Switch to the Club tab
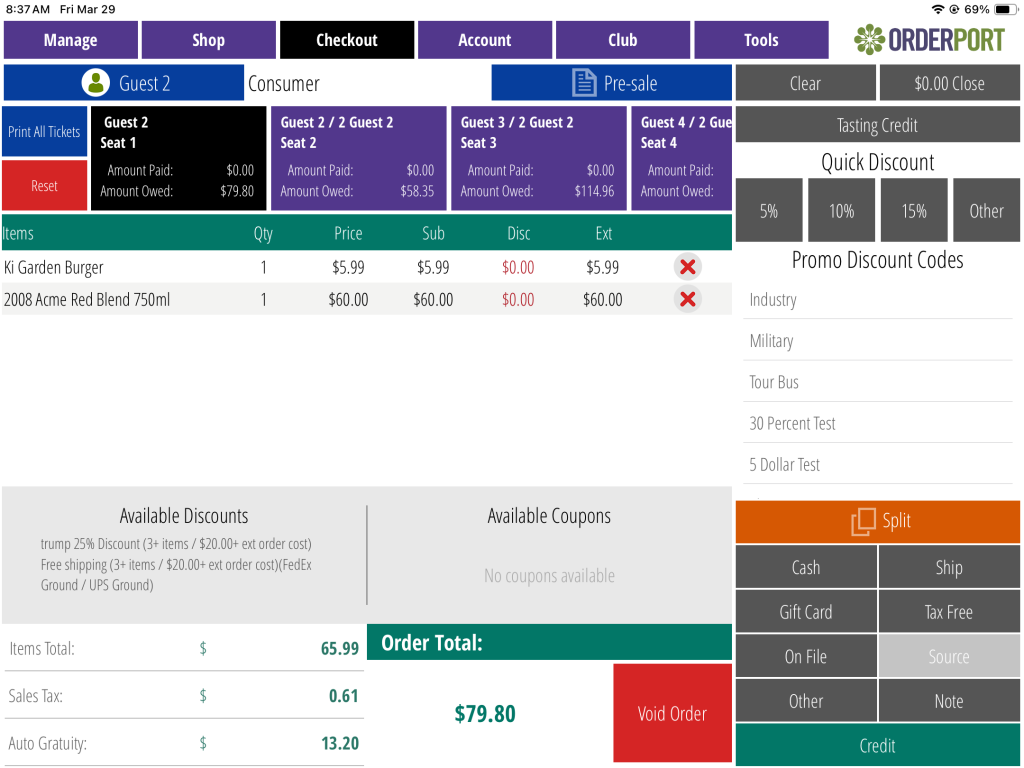1024x768 pixels. click(622, 40)
